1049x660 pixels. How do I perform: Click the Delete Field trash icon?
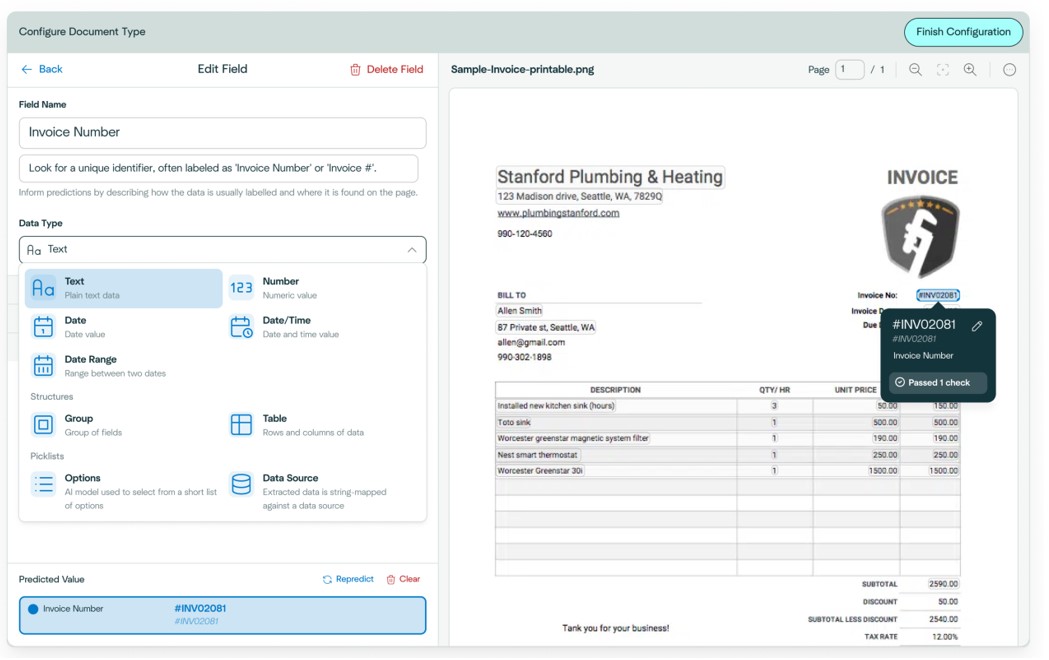357,69
